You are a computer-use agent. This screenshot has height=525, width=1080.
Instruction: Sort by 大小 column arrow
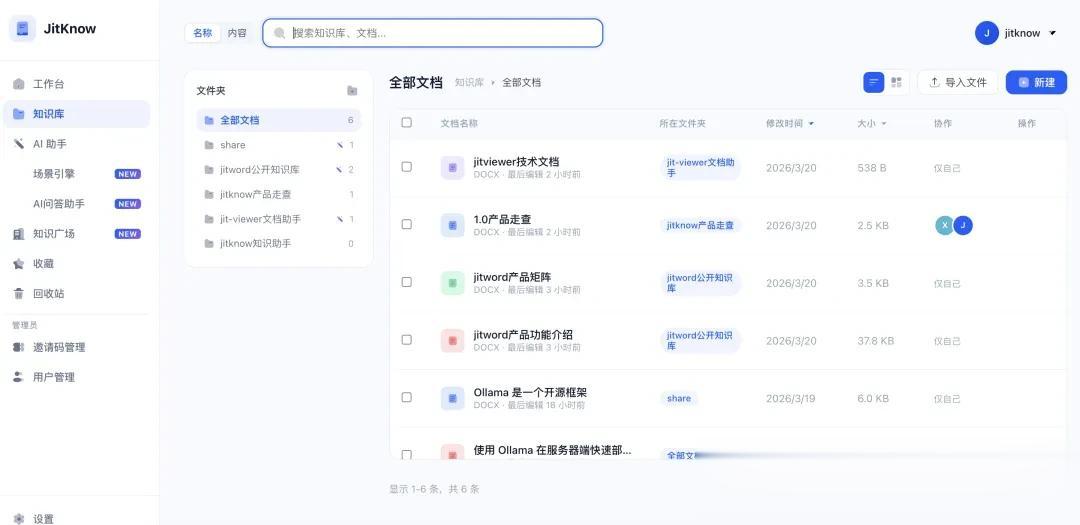point(883,124)
